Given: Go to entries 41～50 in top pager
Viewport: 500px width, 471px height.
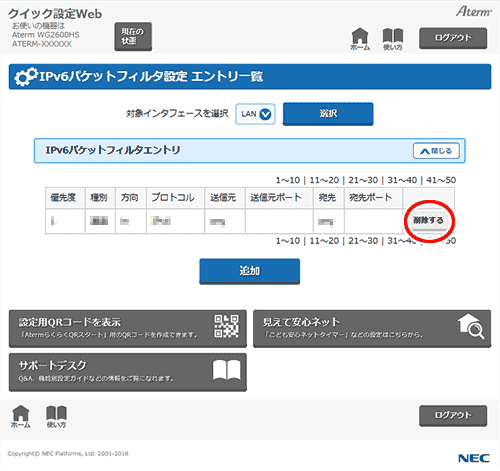Looking at the screenshot, I should point(441,180).
